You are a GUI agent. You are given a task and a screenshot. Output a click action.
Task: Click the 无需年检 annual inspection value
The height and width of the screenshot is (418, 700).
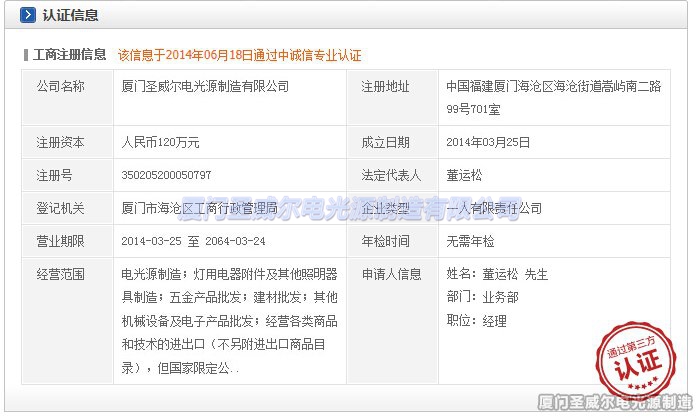pyautogui.click(x=470, y=241)
